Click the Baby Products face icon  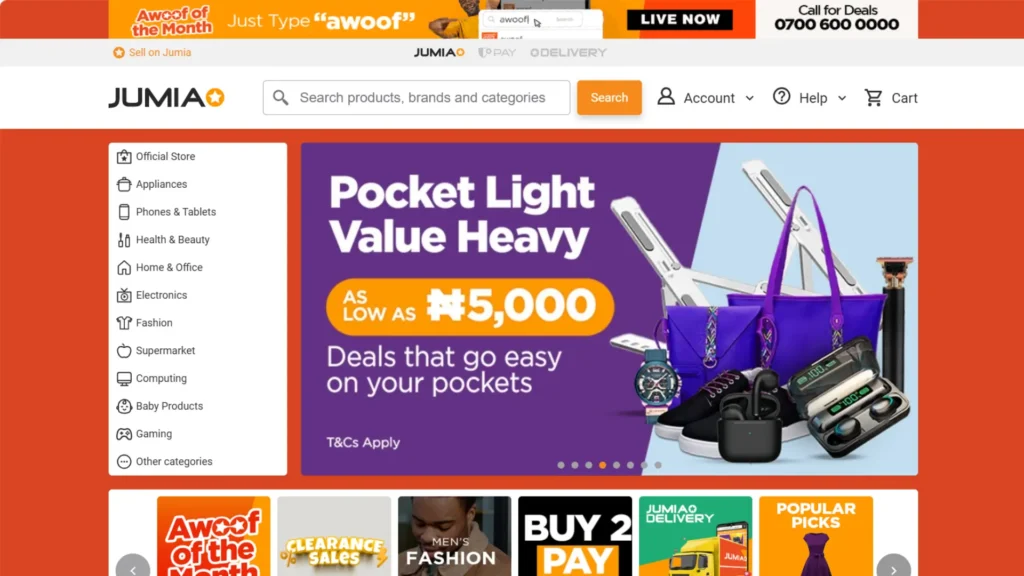[x=123, y=406]
